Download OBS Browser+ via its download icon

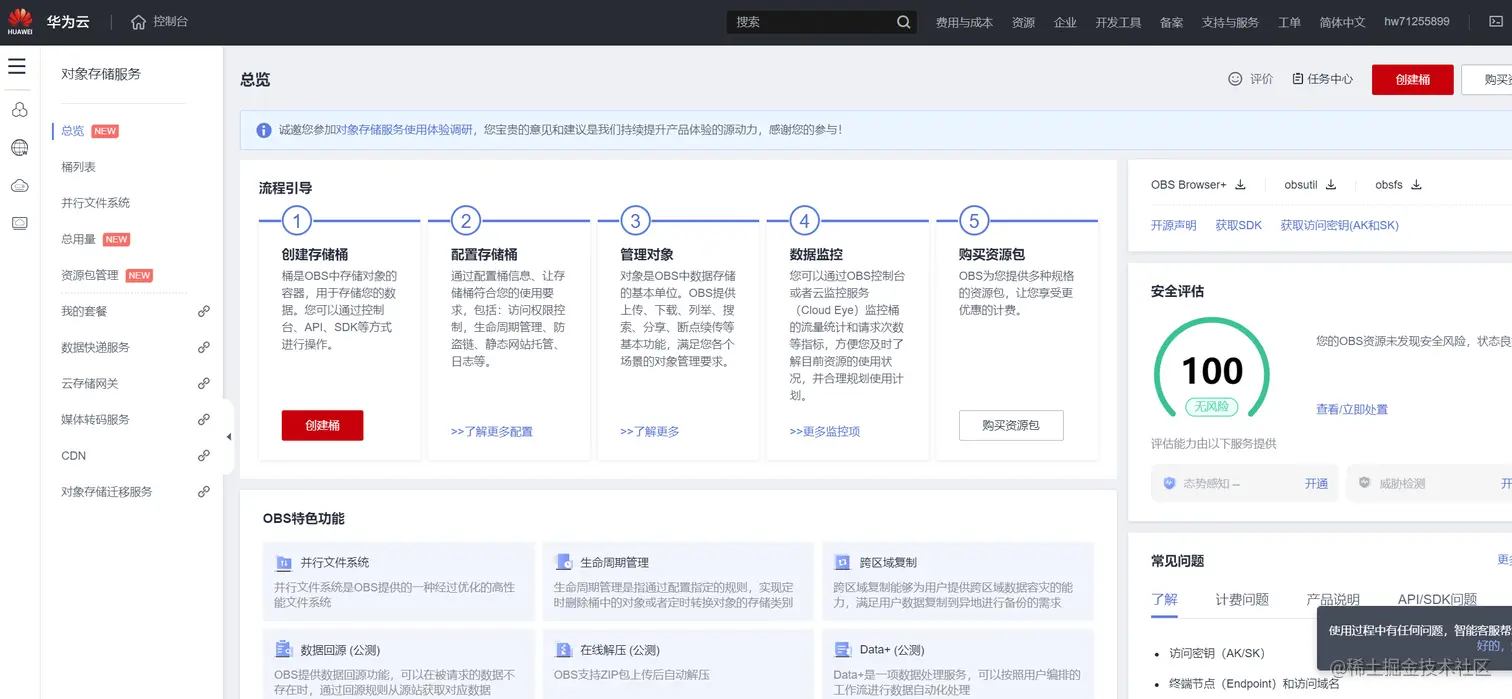coord(1241,185)
